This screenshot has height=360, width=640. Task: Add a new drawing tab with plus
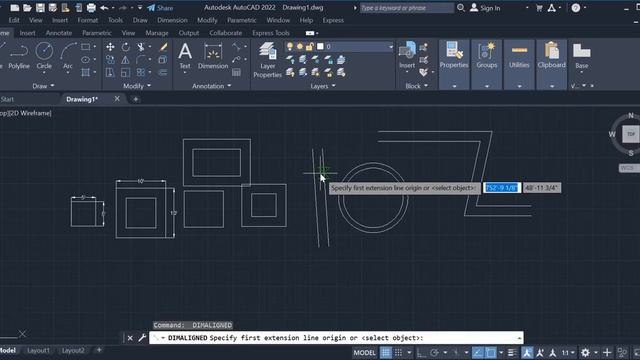tap(136, 99)
